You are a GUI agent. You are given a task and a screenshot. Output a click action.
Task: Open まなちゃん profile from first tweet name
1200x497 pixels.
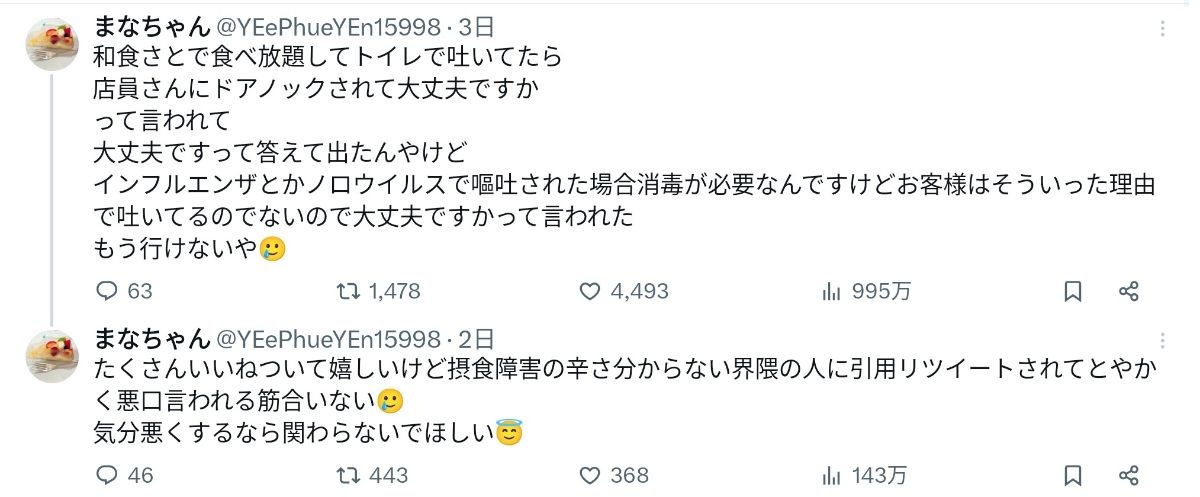[151, 28]
